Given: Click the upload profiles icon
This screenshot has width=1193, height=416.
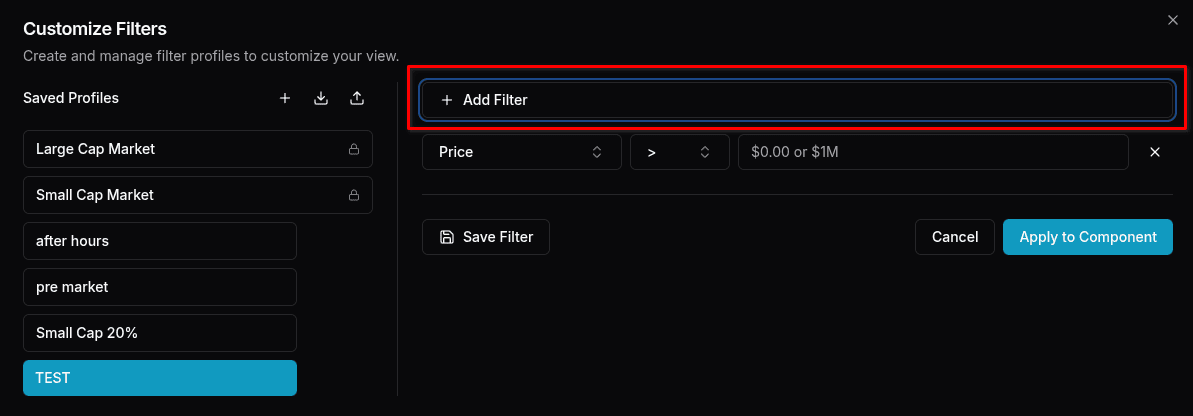Looking at the screenshot, I should [357, 98].
